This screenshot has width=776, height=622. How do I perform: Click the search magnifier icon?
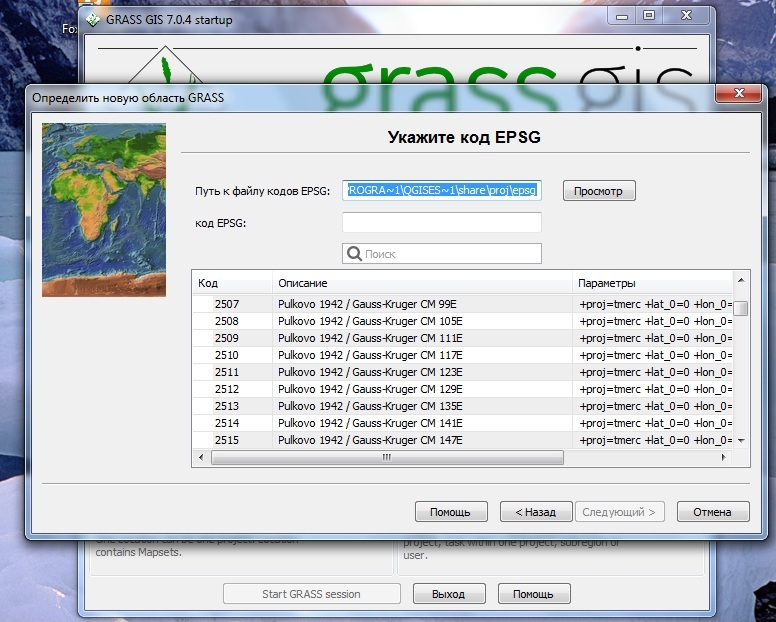click(354, 254)
